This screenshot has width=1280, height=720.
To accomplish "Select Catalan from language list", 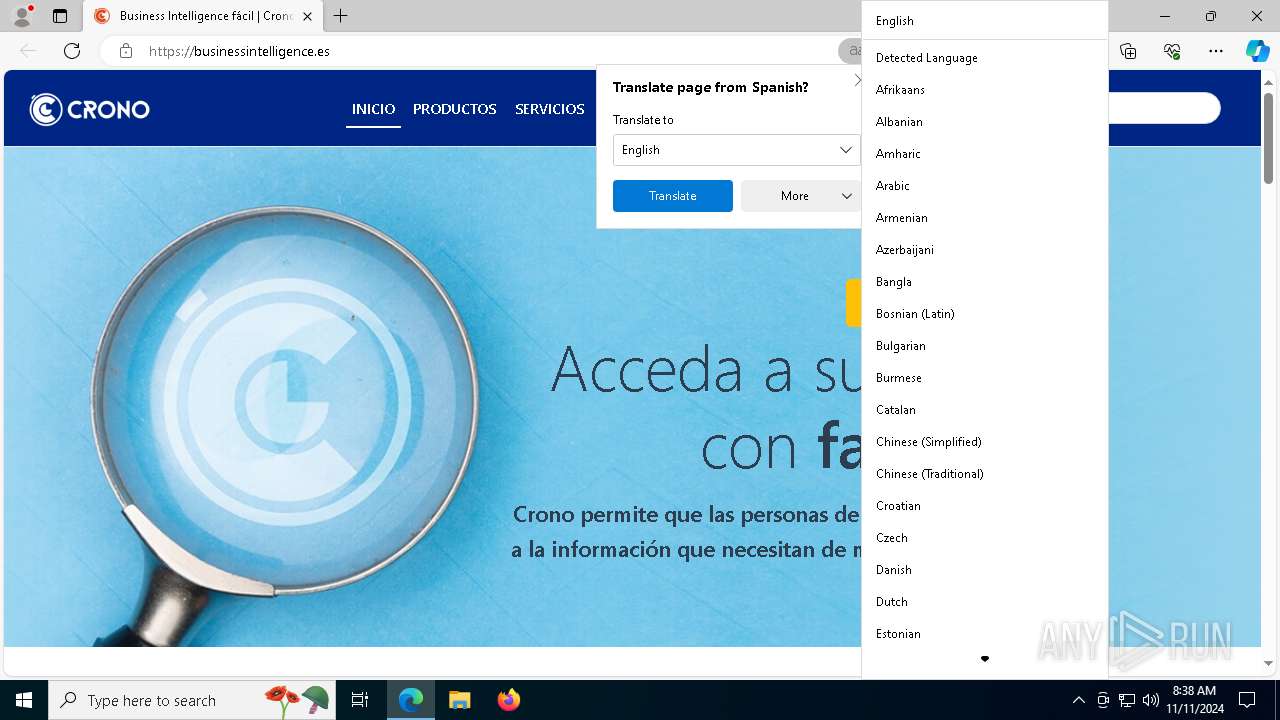I will tap(985, 410).
